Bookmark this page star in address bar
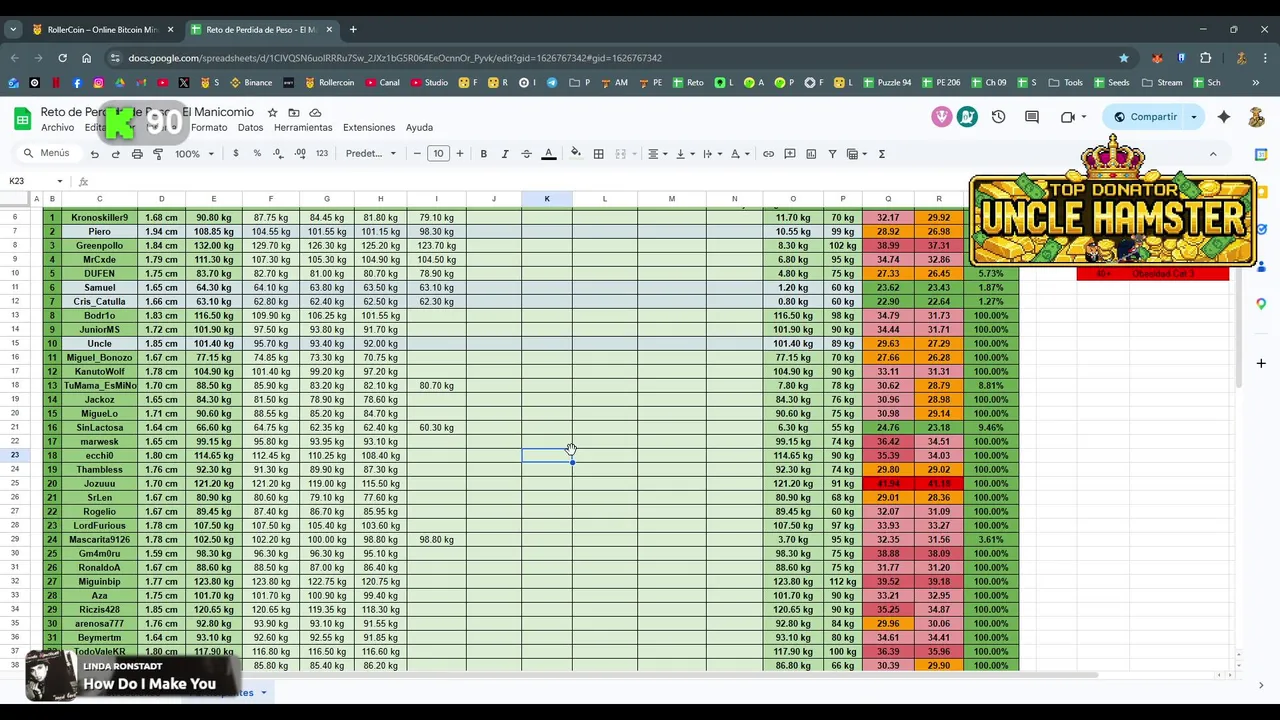 pyautogui.click(x=1124, y=58)
